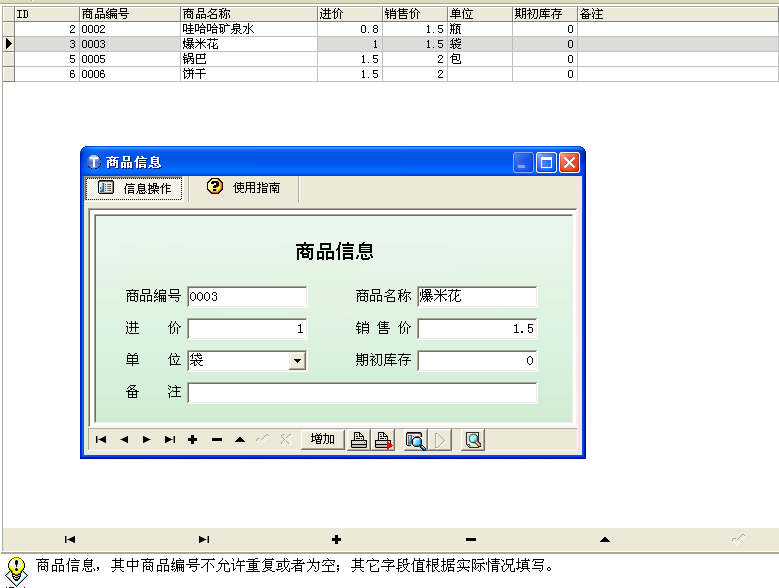Click the 商品编号 column header
The image size is (779, 588).
(129, 14)
